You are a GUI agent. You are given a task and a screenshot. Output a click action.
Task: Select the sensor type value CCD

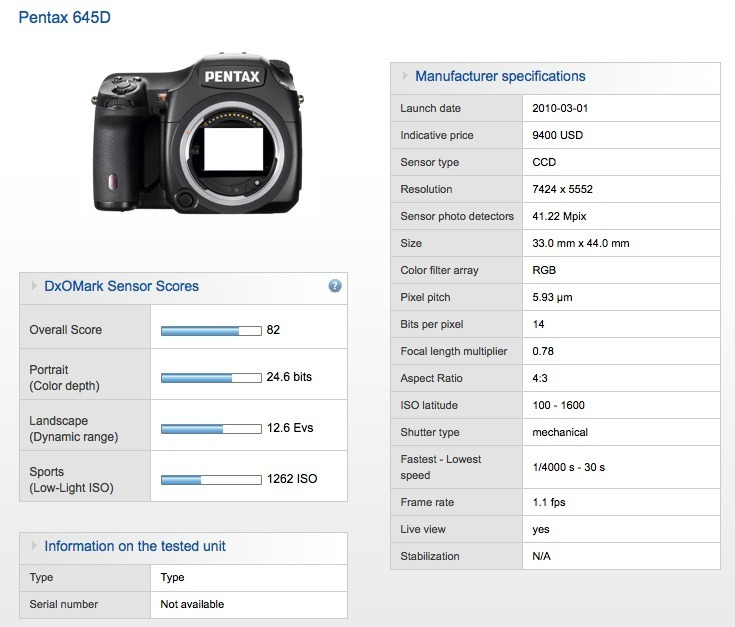click(x=544, y=162)
